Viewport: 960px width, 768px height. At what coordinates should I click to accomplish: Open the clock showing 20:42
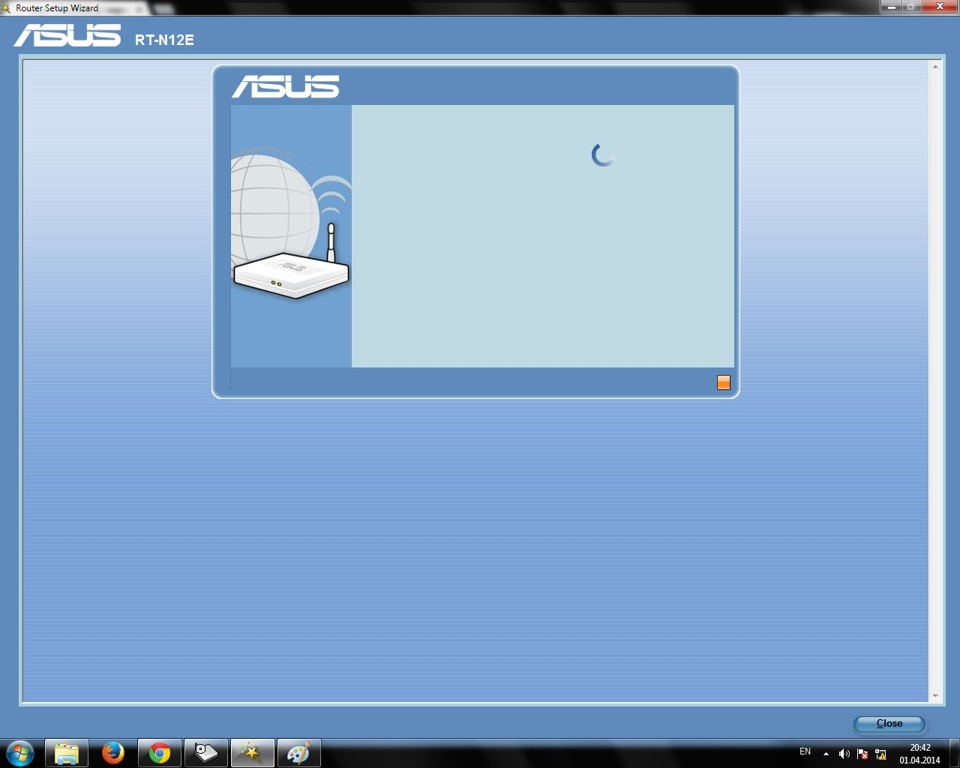(920, 754)
